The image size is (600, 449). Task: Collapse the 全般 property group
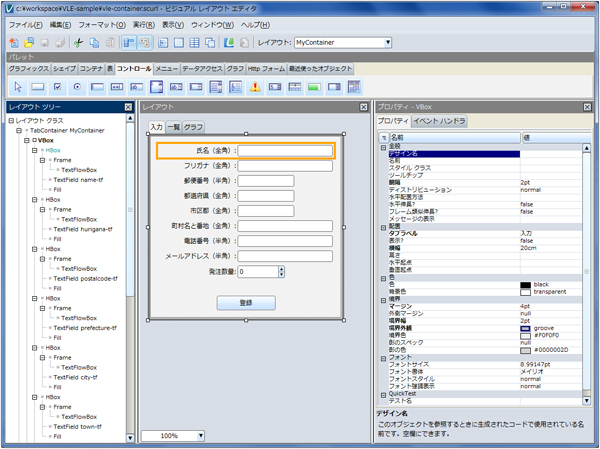click(x=383, y=147)
